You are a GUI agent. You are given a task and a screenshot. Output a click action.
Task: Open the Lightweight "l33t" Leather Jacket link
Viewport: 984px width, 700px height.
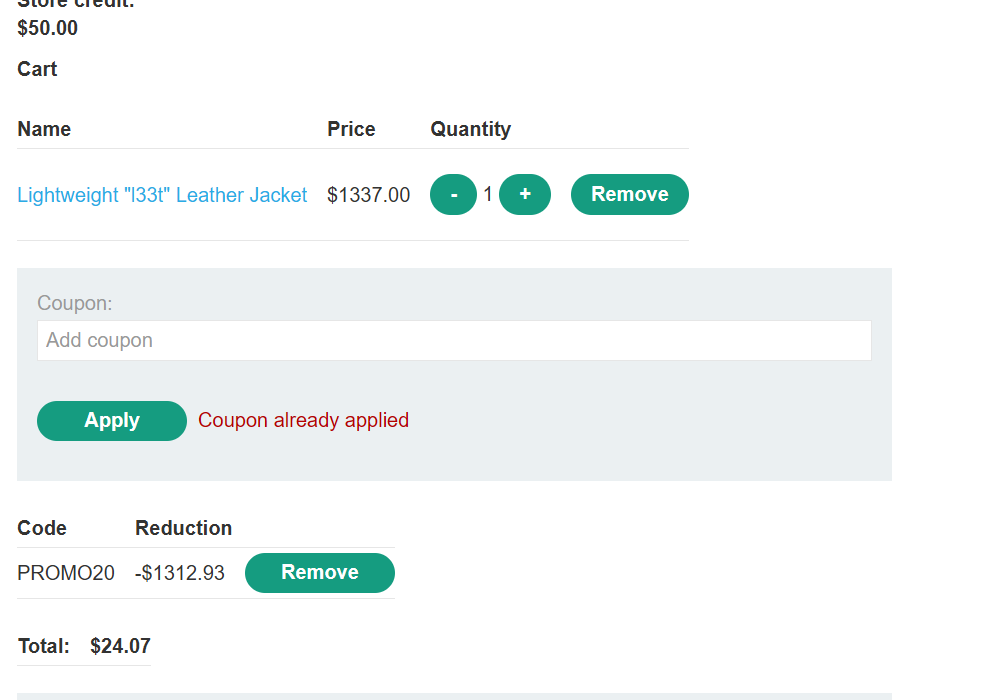tap(162, 195)
